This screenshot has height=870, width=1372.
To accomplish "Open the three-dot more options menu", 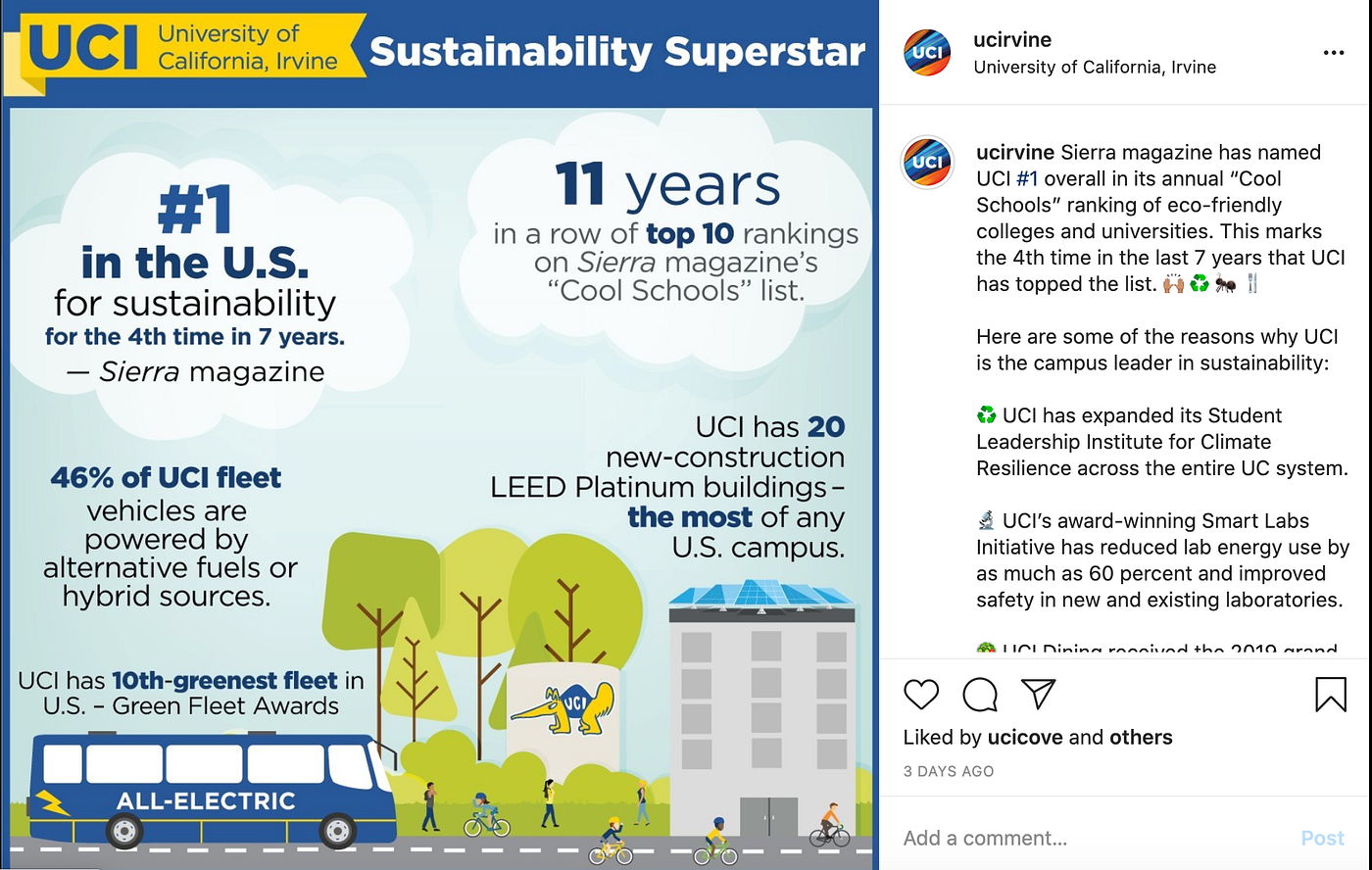I will (1334, 53).
